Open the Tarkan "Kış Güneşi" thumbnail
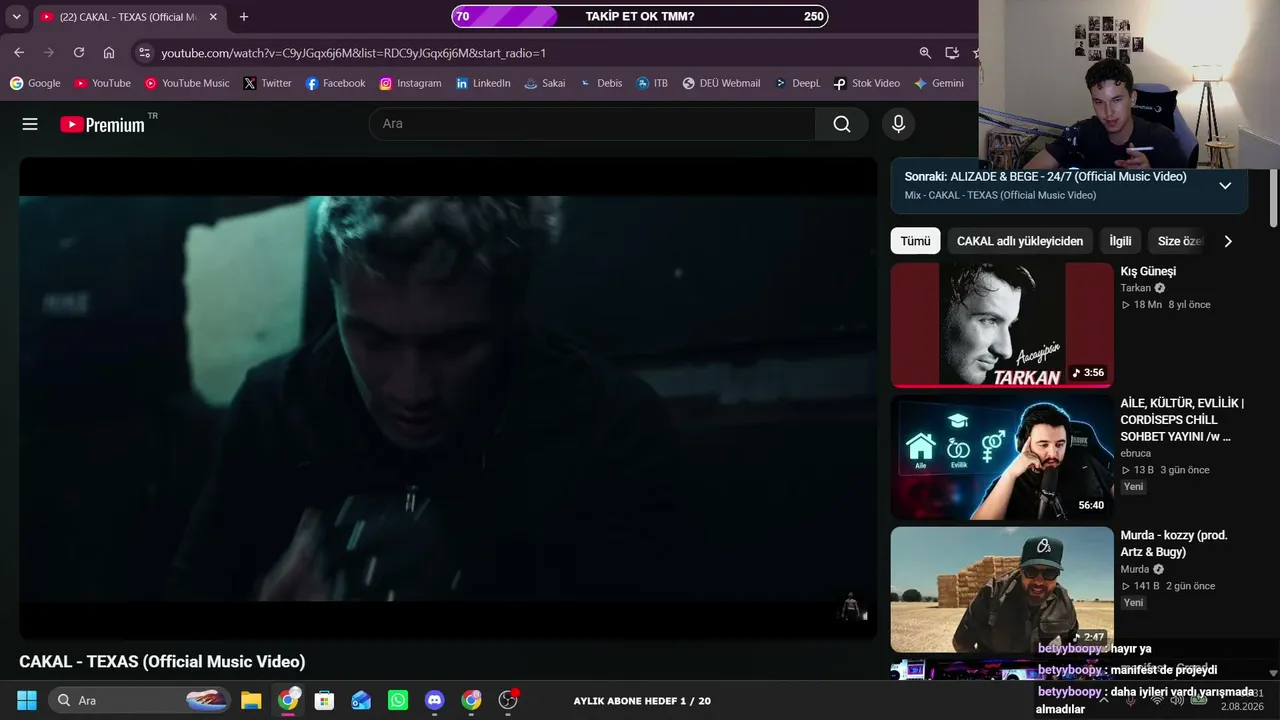This screenshot has height=720, width=1280. pos(1002,325)
